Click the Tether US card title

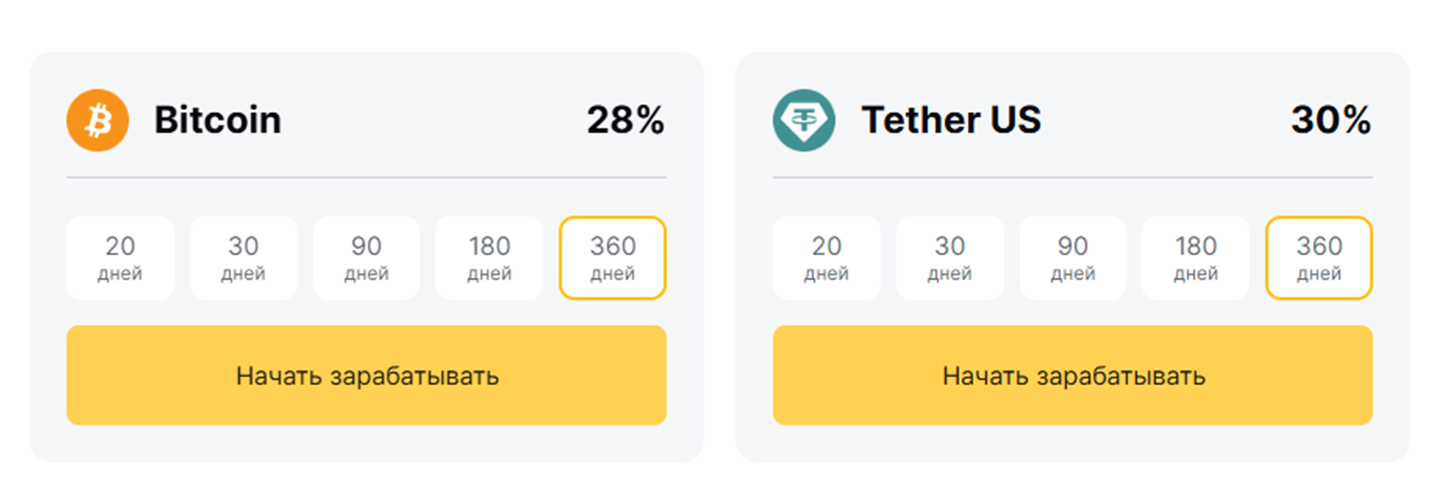click(x=951, y=121)
